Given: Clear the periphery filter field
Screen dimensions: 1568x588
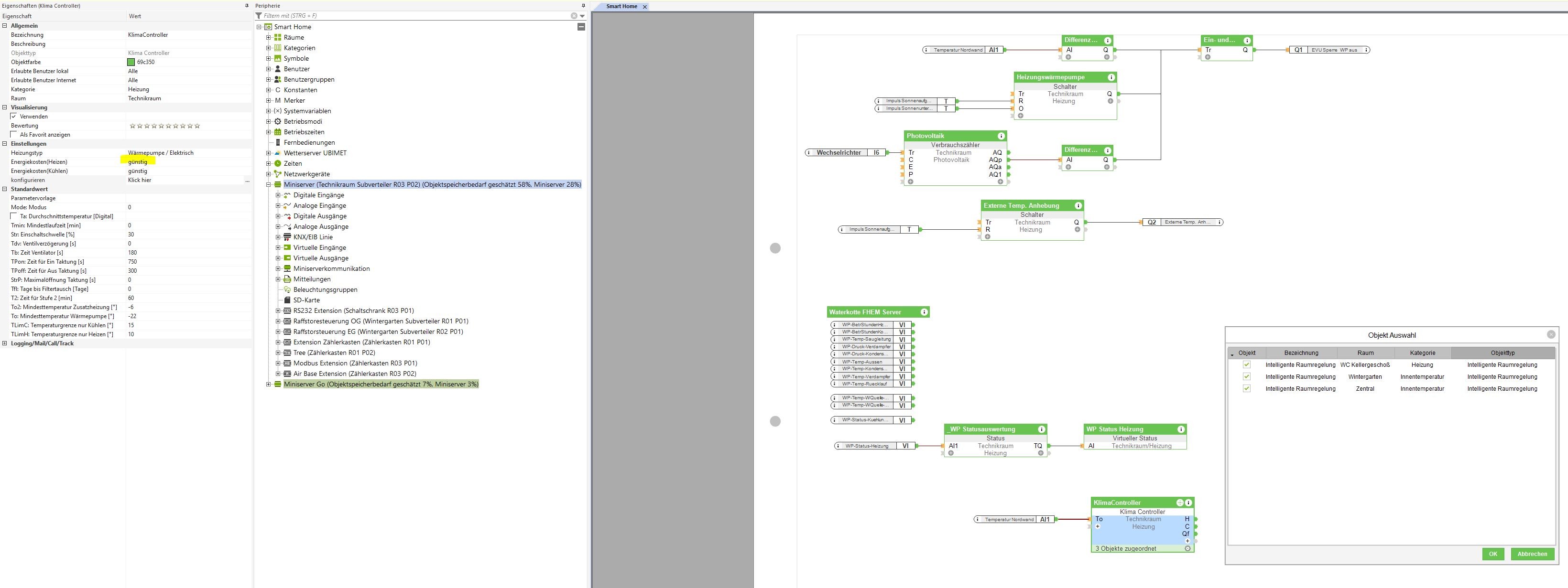Looking at the screenshot, I should click(x=573, y=16).
